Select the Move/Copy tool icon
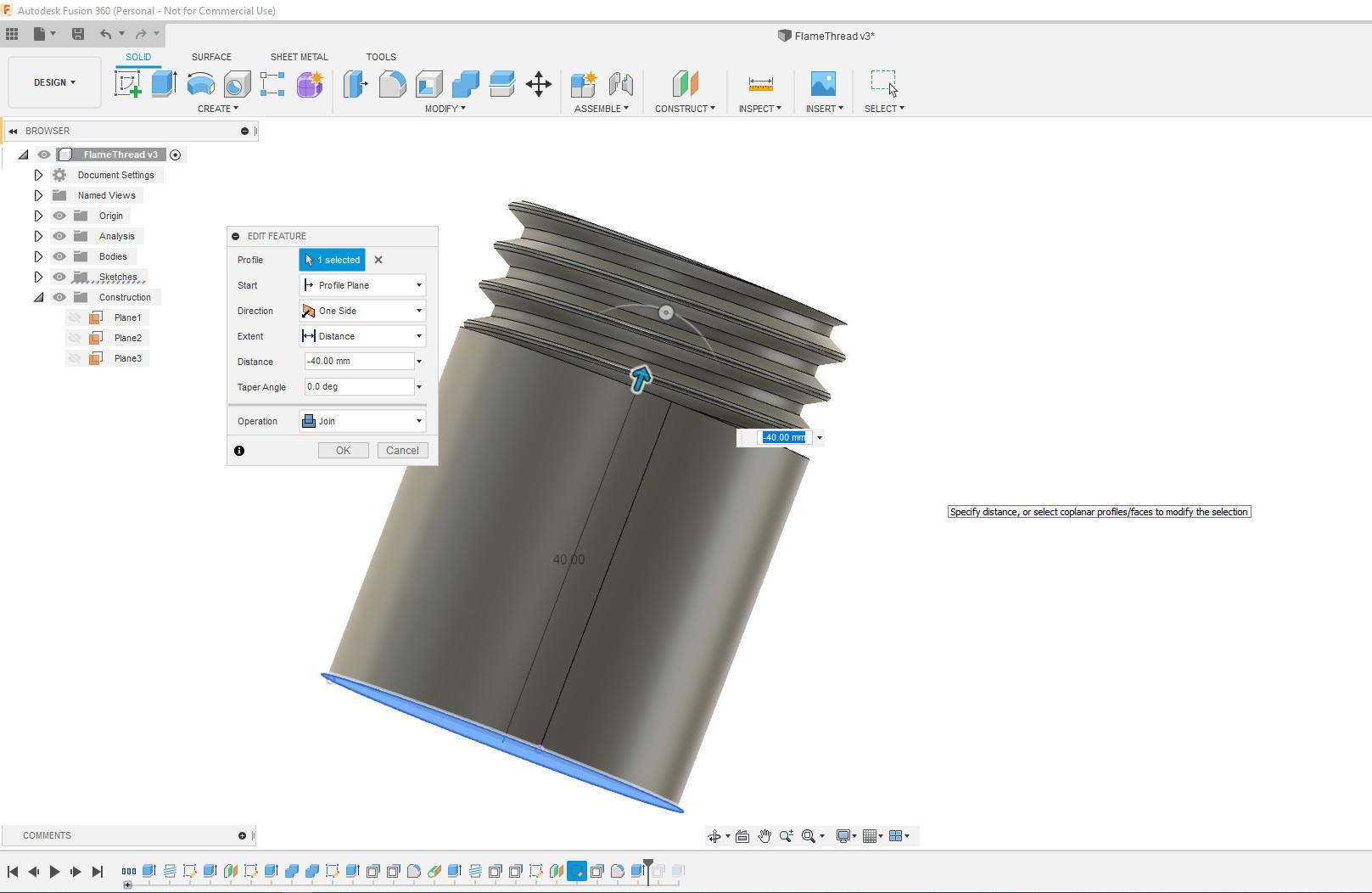1372x893 pixels. click(539, 84)
